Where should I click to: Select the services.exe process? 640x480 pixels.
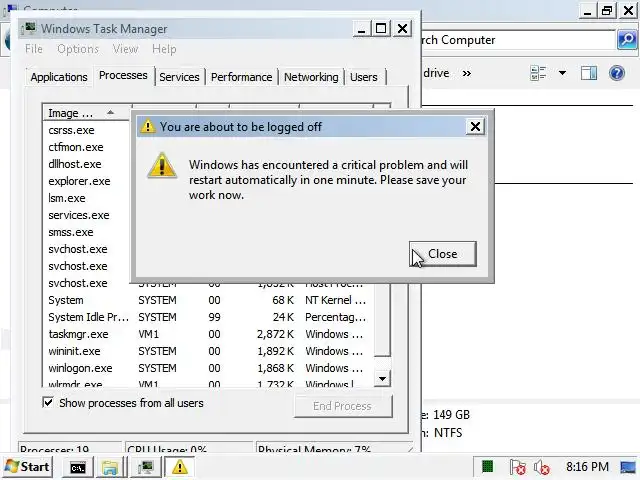[79, 215]
